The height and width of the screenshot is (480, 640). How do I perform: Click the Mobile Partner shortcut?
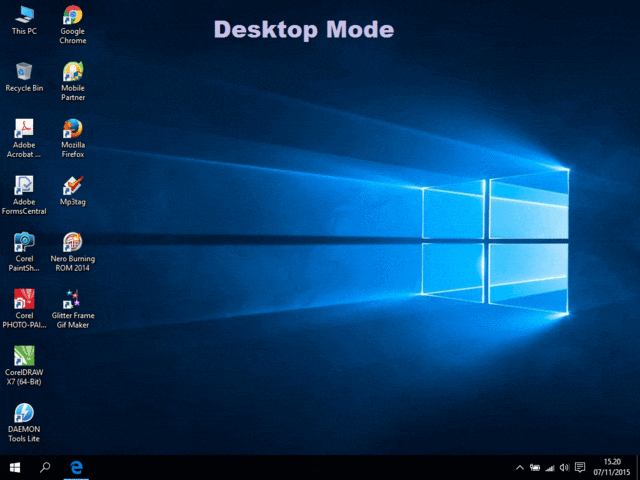[73, 81]
